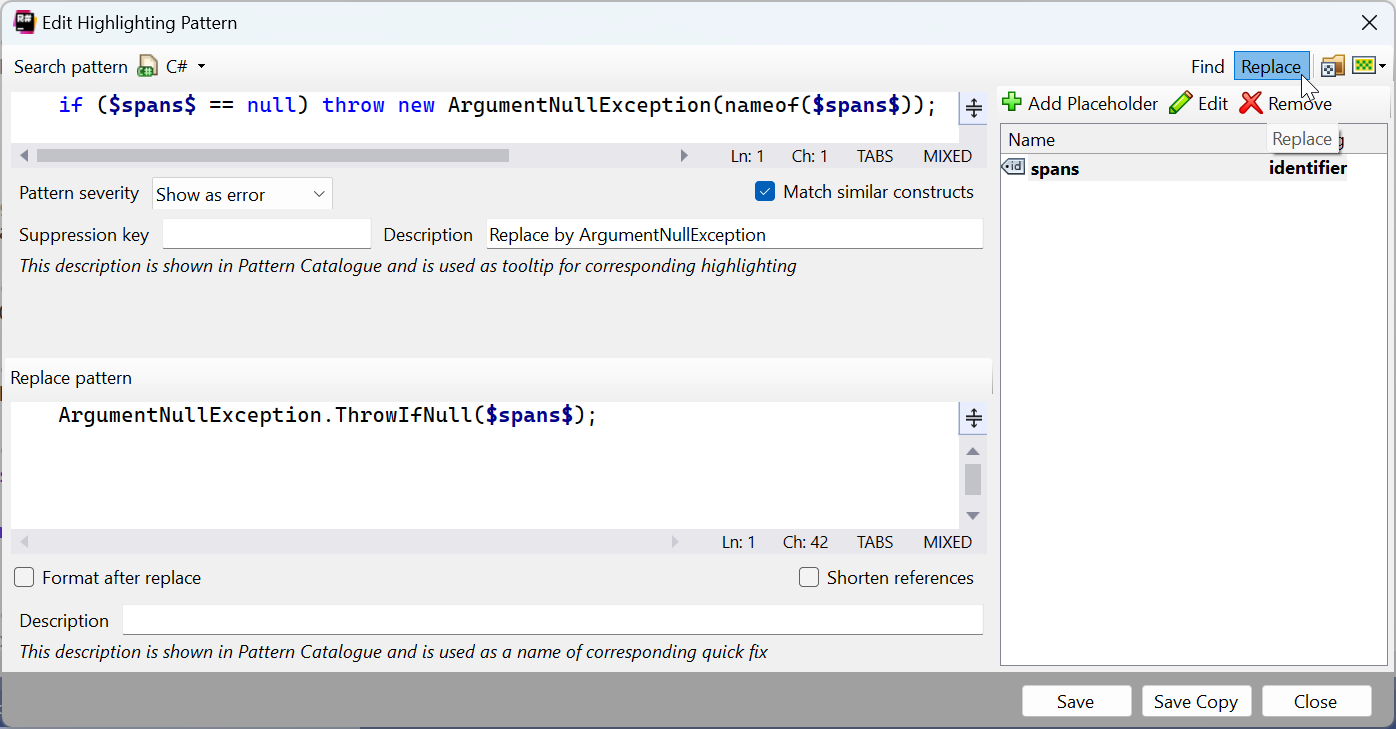Uncheck Match similar constructs
1396x729 pixels.
click(765, 191)
